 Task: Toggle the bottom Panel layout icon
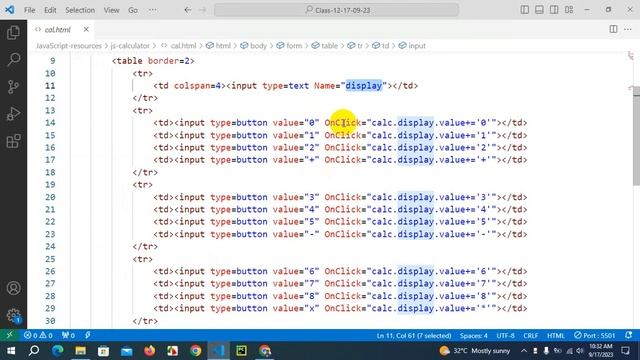pyautogui.click(x=539, y=10)
